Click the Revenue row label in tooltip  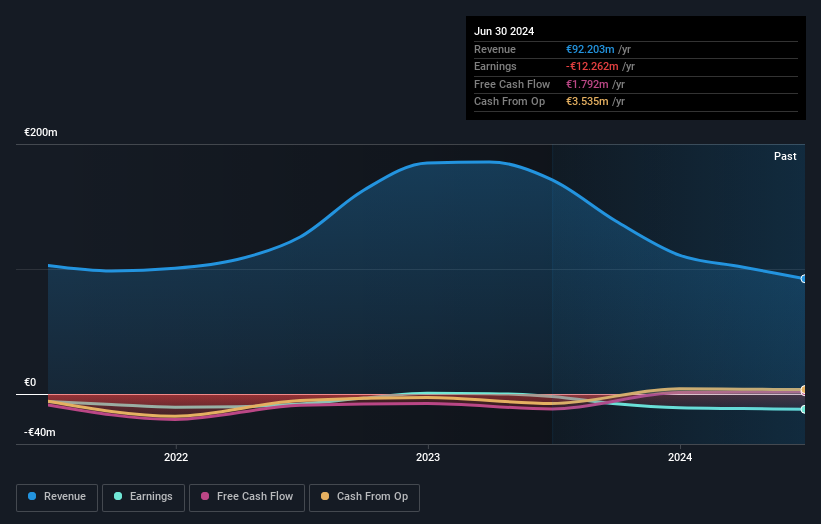(x=495, y=49)
